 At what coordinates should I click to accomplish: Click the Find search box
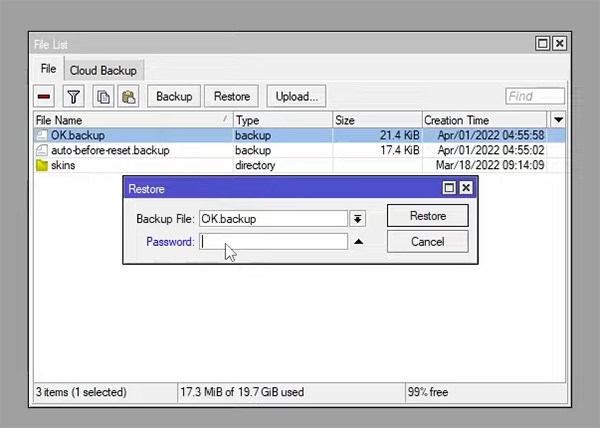[x=534, y=97]
